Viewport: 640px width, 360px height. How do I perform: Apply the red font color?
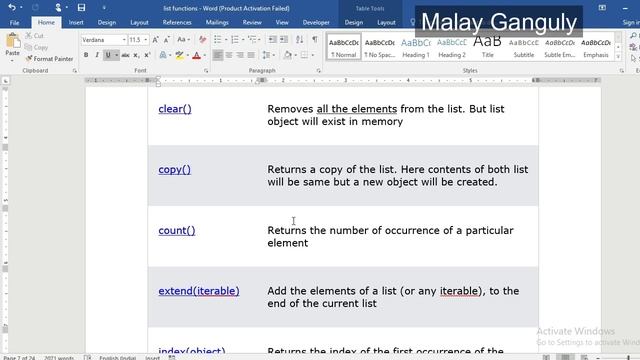[x=196, y=55]
